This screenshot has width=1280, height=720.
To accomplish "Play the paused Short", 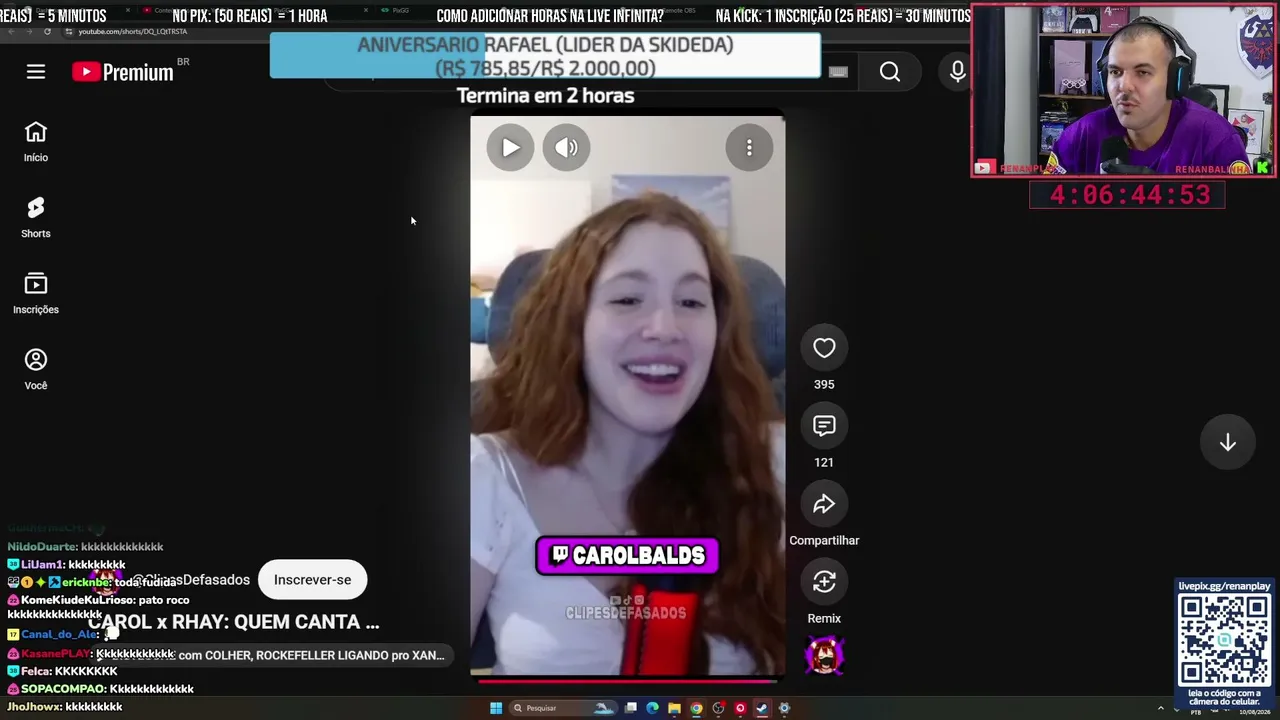I will click(x=510, y=148).
